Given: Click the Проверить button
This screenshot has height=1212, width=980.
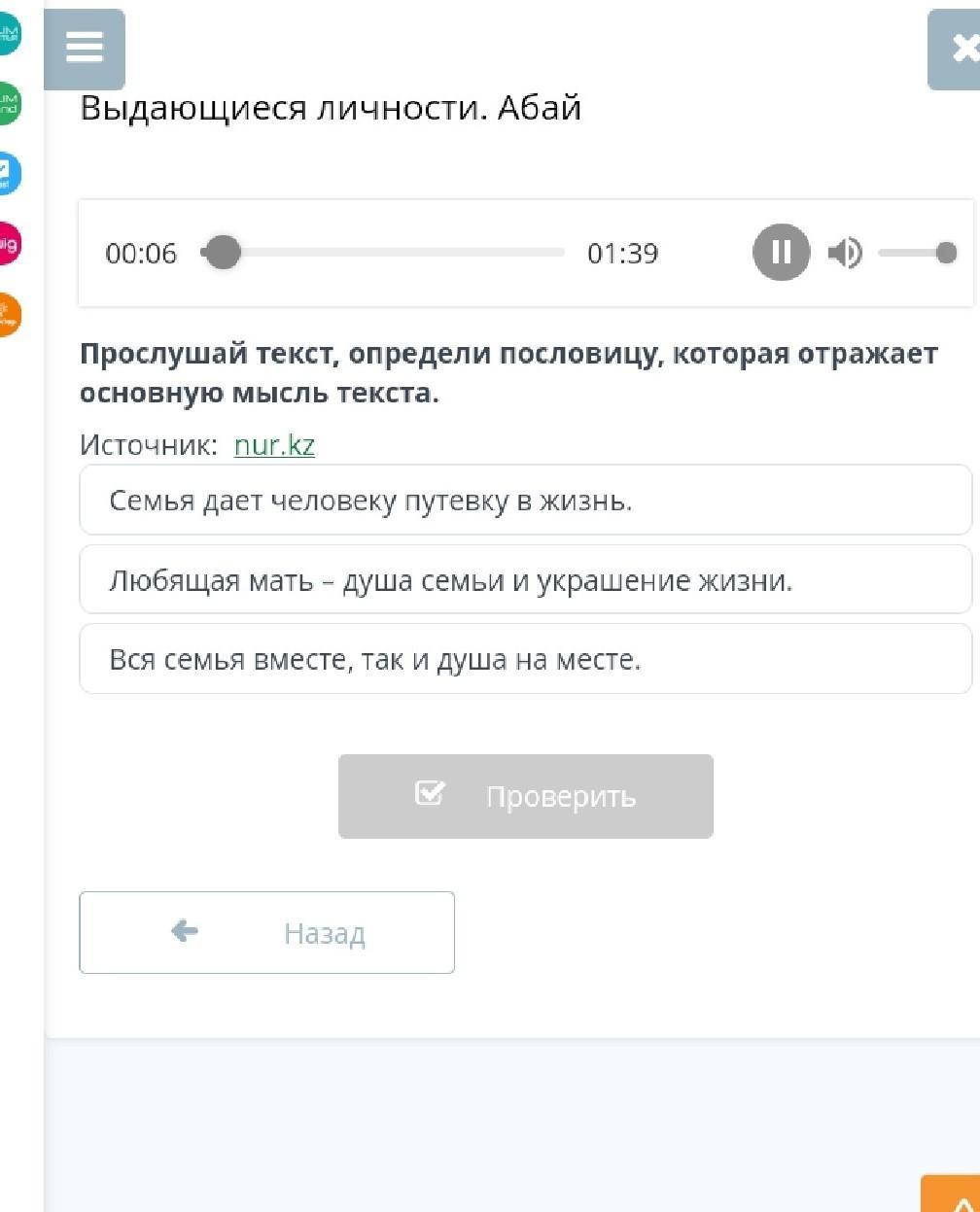Looking at the screenshot, I should click(525, 796).
